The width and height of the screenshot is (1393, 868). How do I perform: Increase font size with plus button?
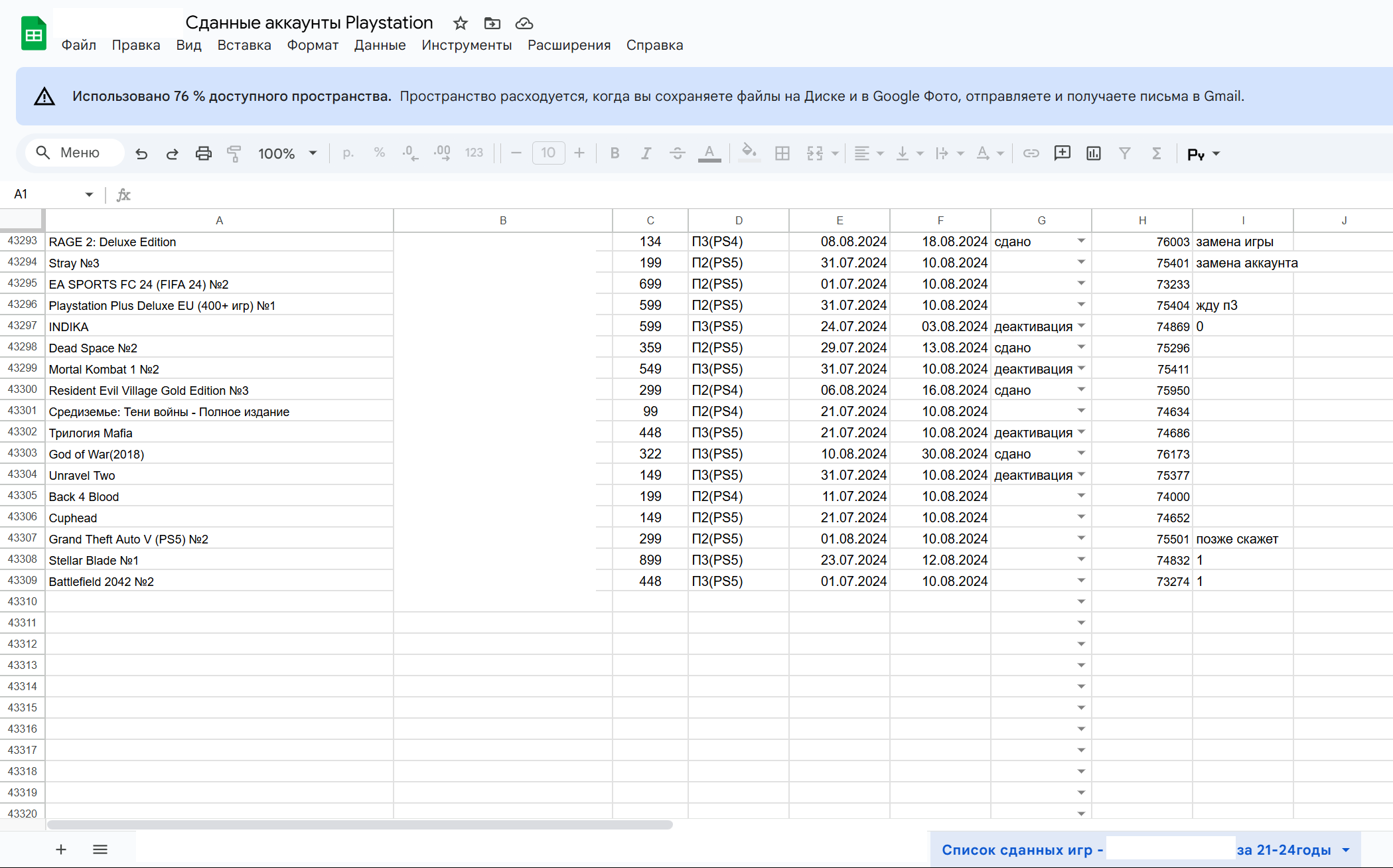click(579, 153)
